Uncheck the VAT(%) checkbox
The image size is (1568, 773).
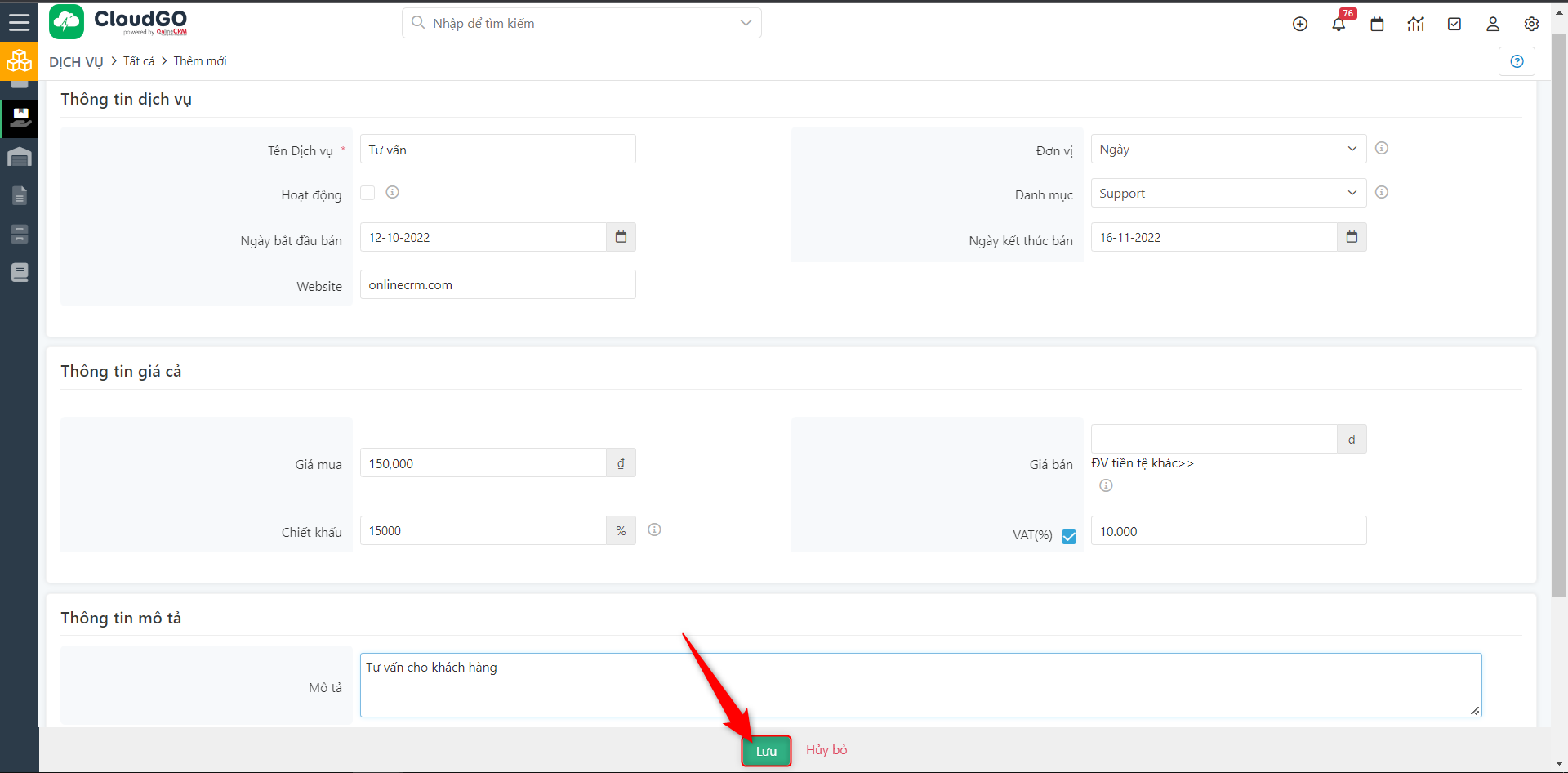click(1069, 537)
